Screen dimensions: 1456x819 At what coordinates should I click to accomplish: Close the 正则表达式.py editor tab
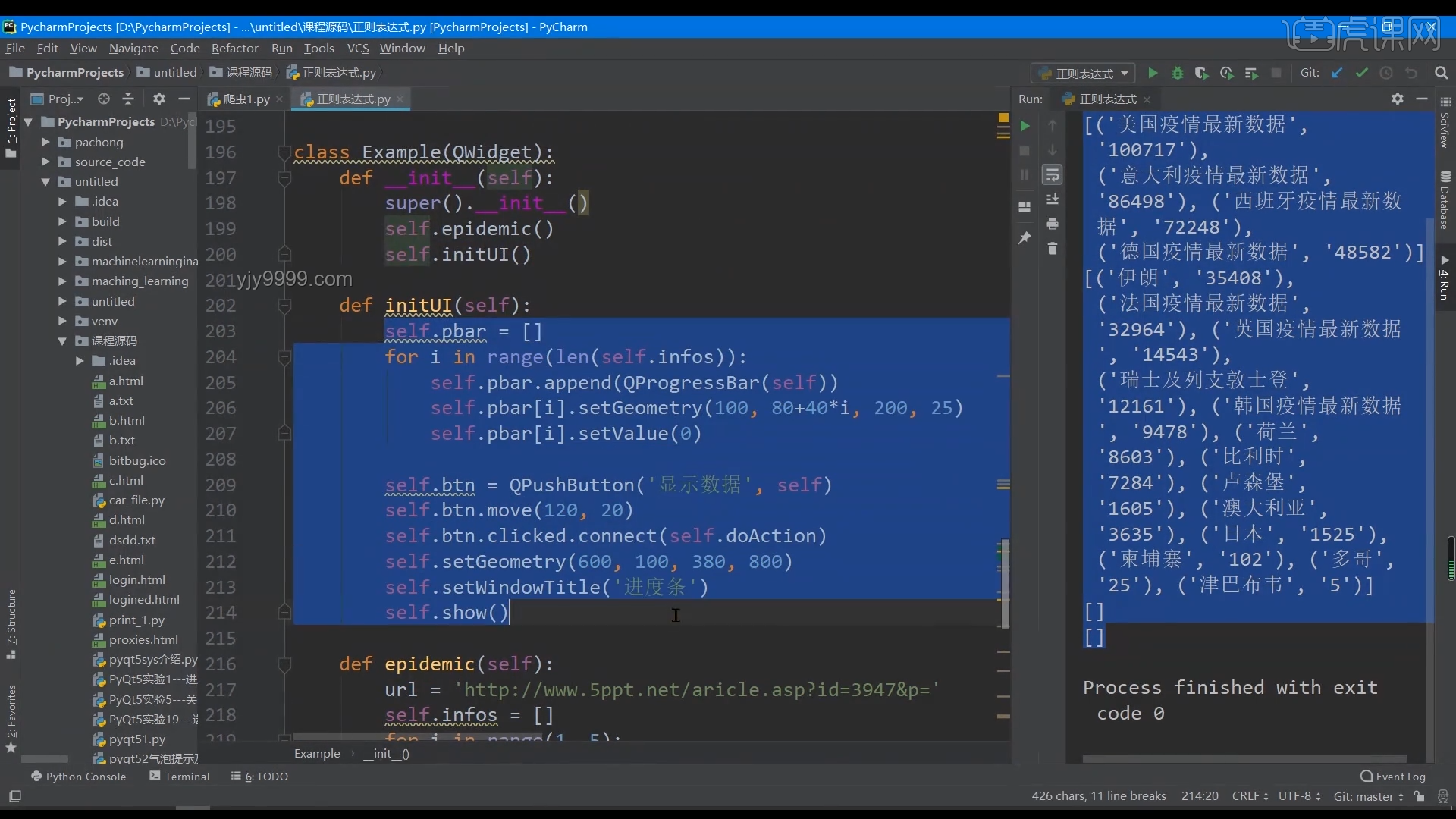[x=400, y=99]
